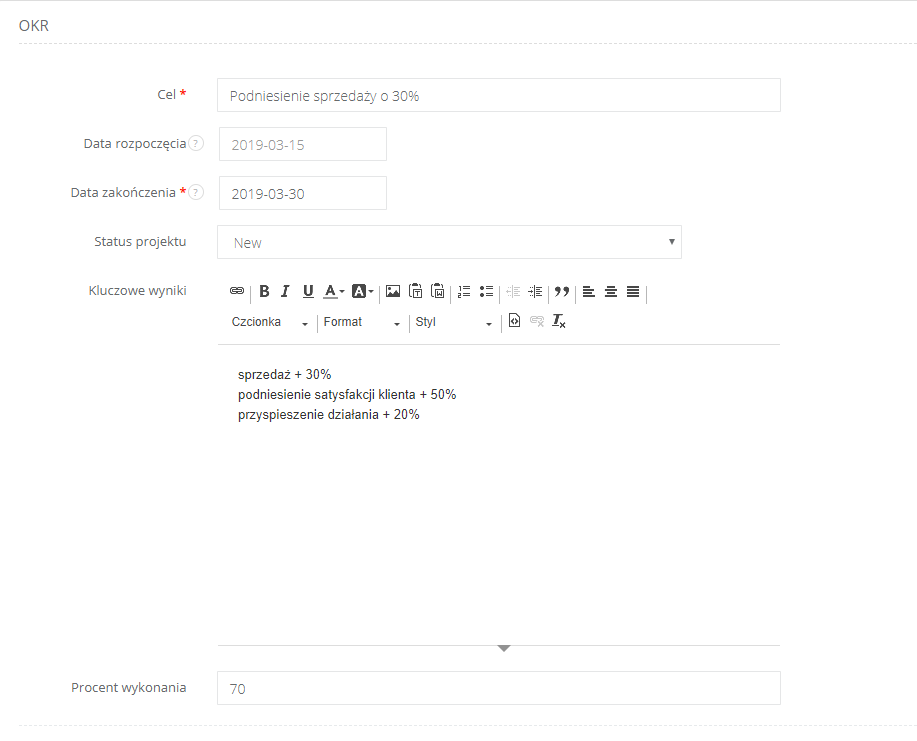Insert an image into Kluczowe wyniki
The width and height of the screenshot is (917, 741).
[392, 291]
